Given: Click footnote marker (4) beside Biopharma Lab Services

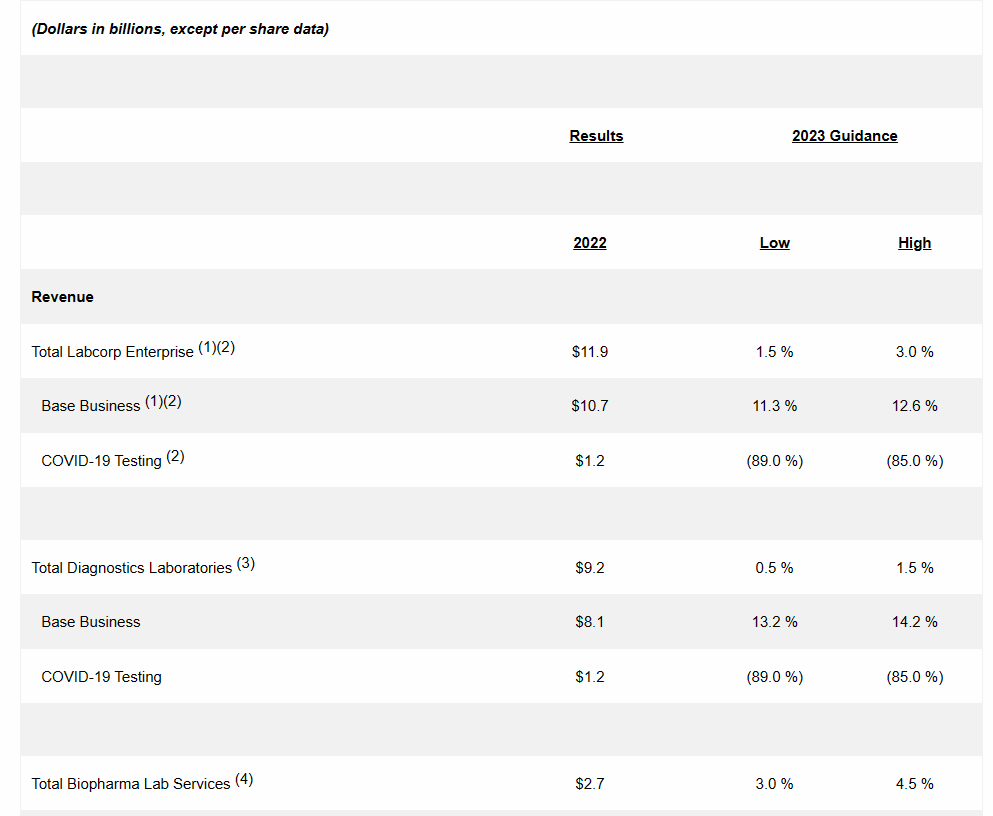Looking at the screenshot, I should pyautogui.click(x=244, y=780).
